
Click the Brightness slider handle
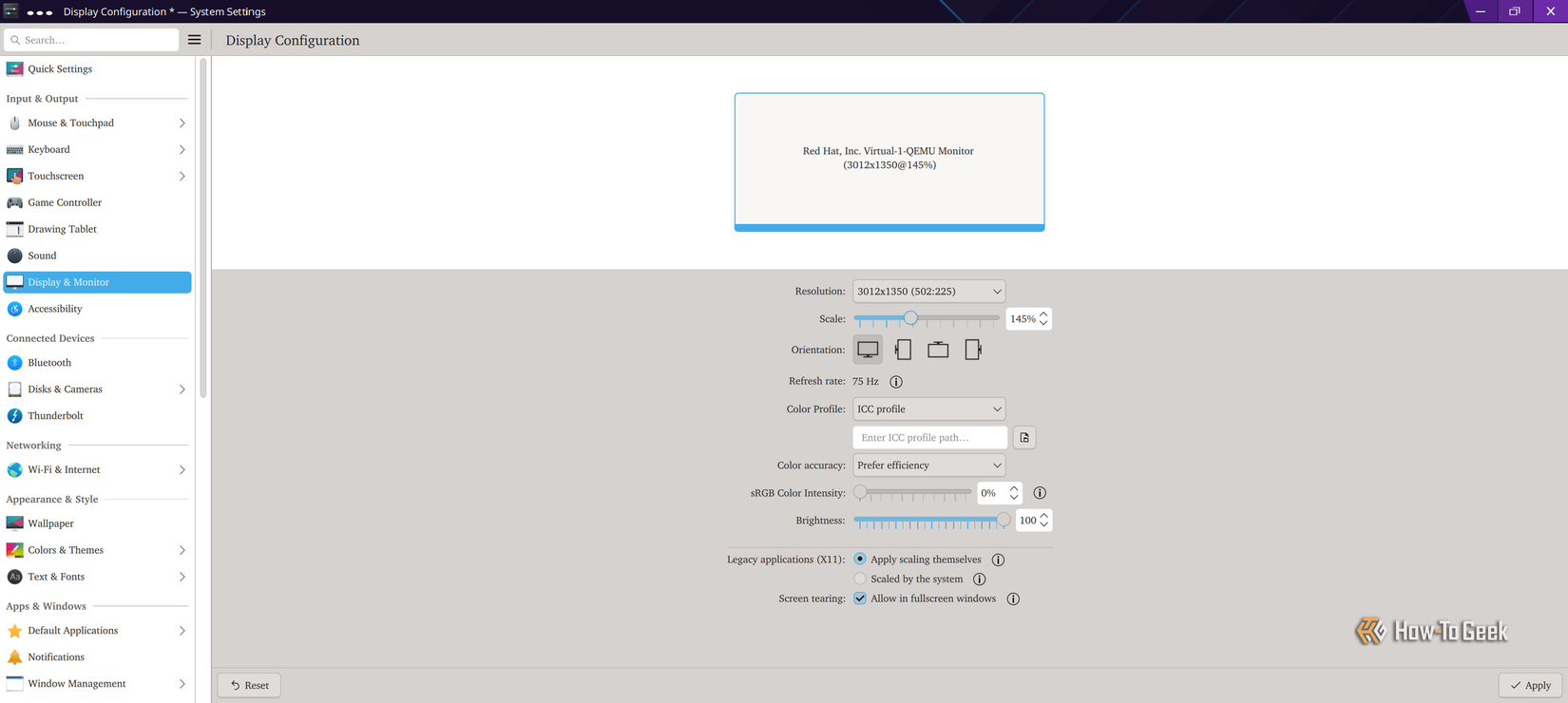(1004, 520)
